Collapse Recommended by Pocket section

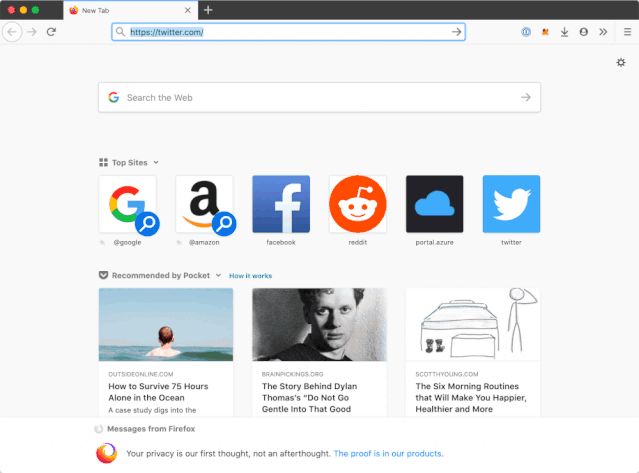218,275
